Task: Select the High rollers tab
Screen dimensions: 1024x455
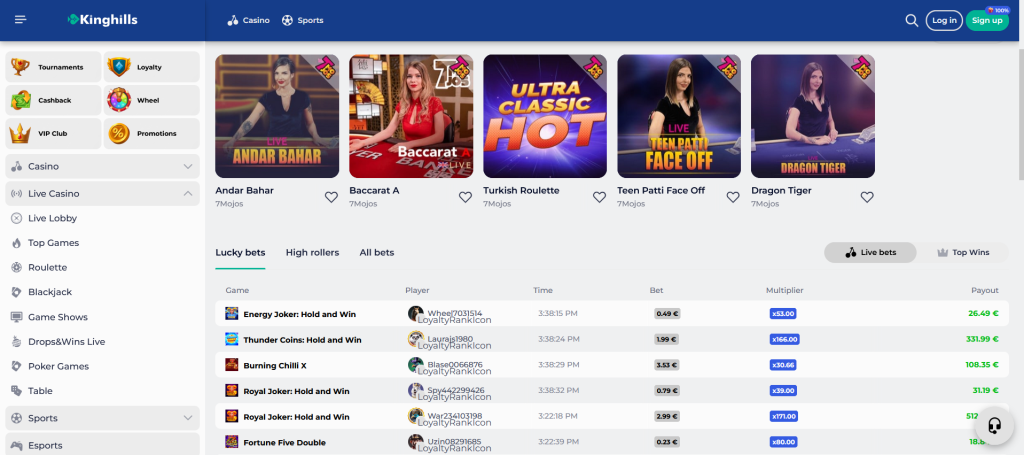Action: pos(312,253)
